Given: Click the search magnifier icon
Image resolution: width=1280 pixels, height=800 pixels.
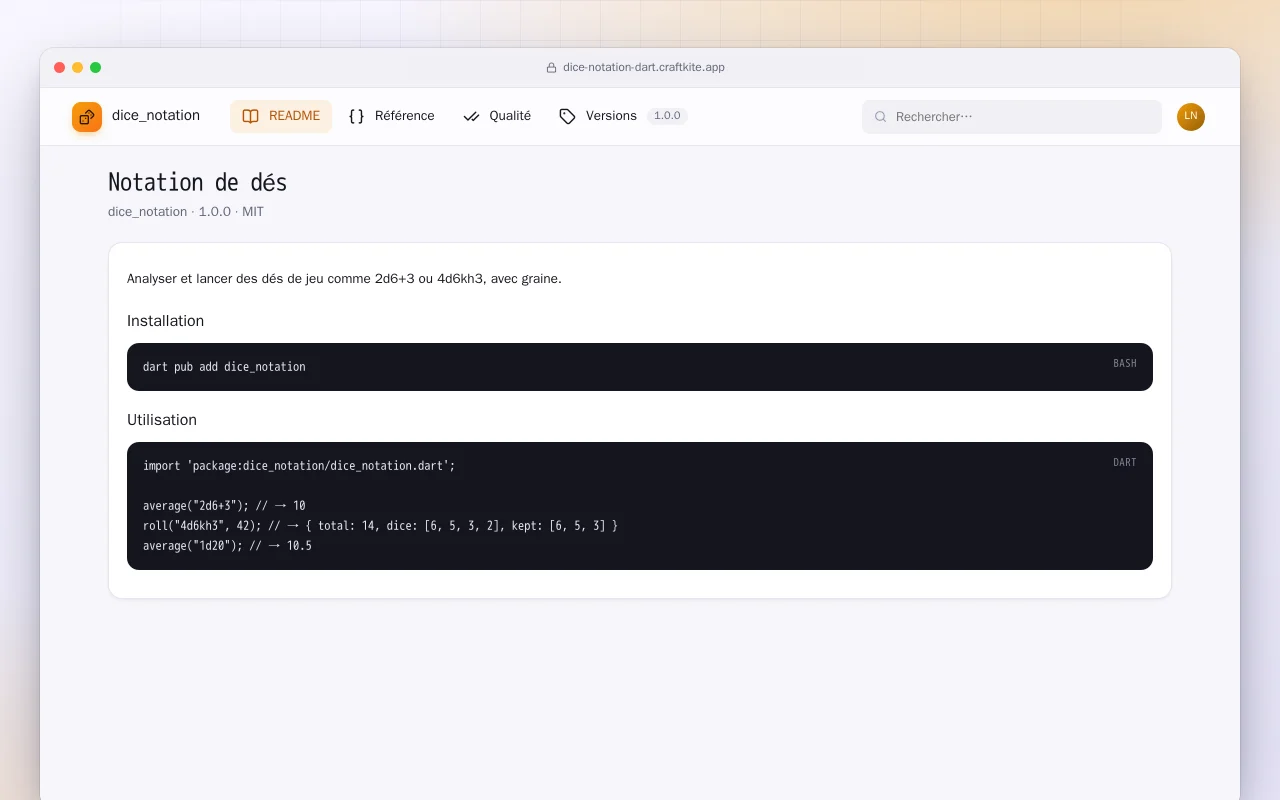Looking at the screenshot, I should 881,117.
